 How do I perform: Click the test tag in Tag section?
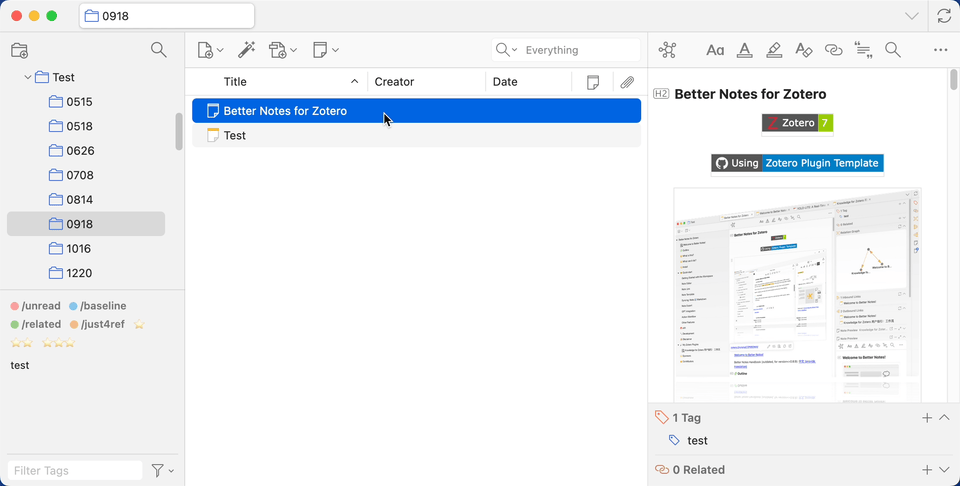(697, 441)
